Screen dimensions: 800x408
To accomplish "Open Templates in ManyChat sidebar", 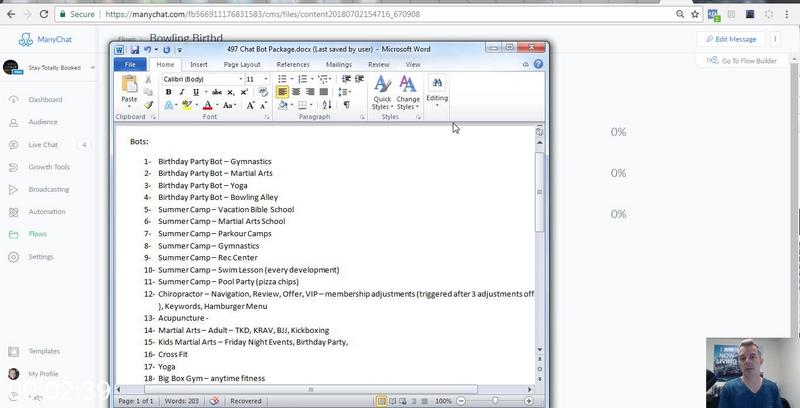I will 44,351.
